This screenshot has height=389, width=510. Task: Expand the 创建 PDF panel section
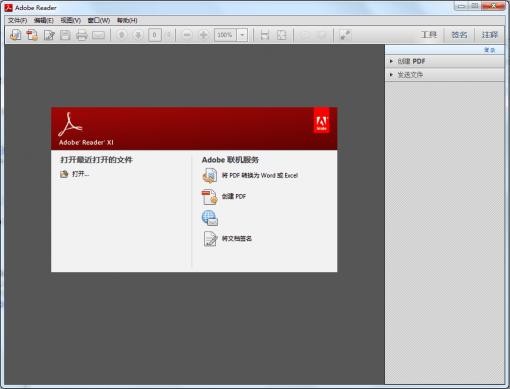click(445, 61)
